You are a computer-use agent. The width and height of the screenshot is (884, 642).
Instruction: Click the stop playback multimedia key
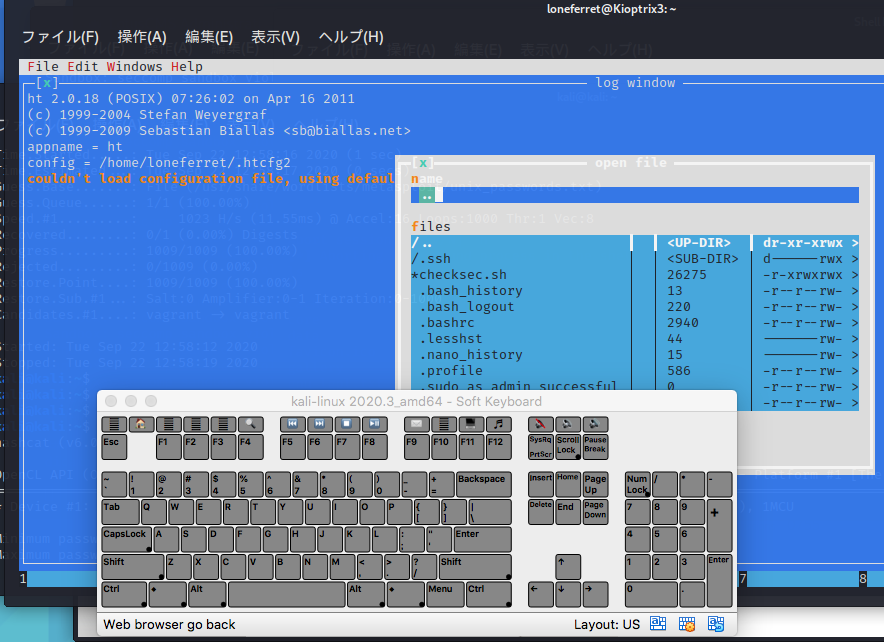point(347,424)
